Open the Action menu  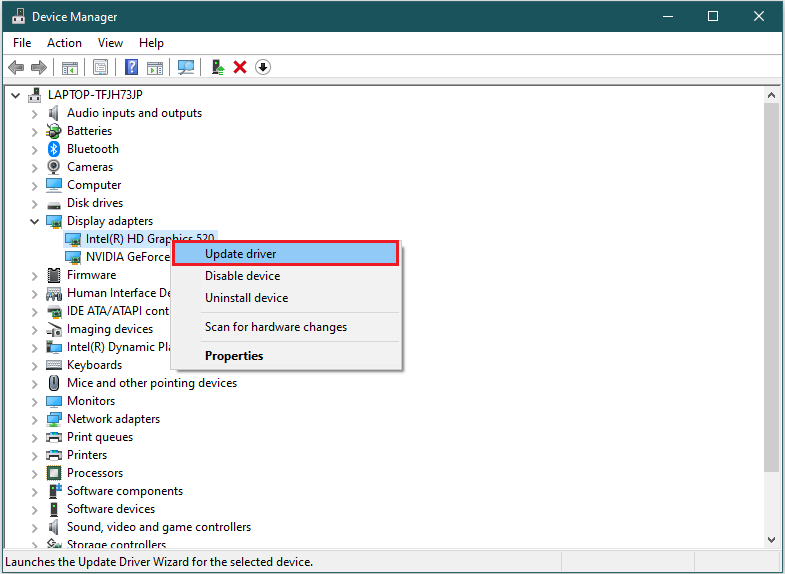pyautogui.click(x=64, y=43)
